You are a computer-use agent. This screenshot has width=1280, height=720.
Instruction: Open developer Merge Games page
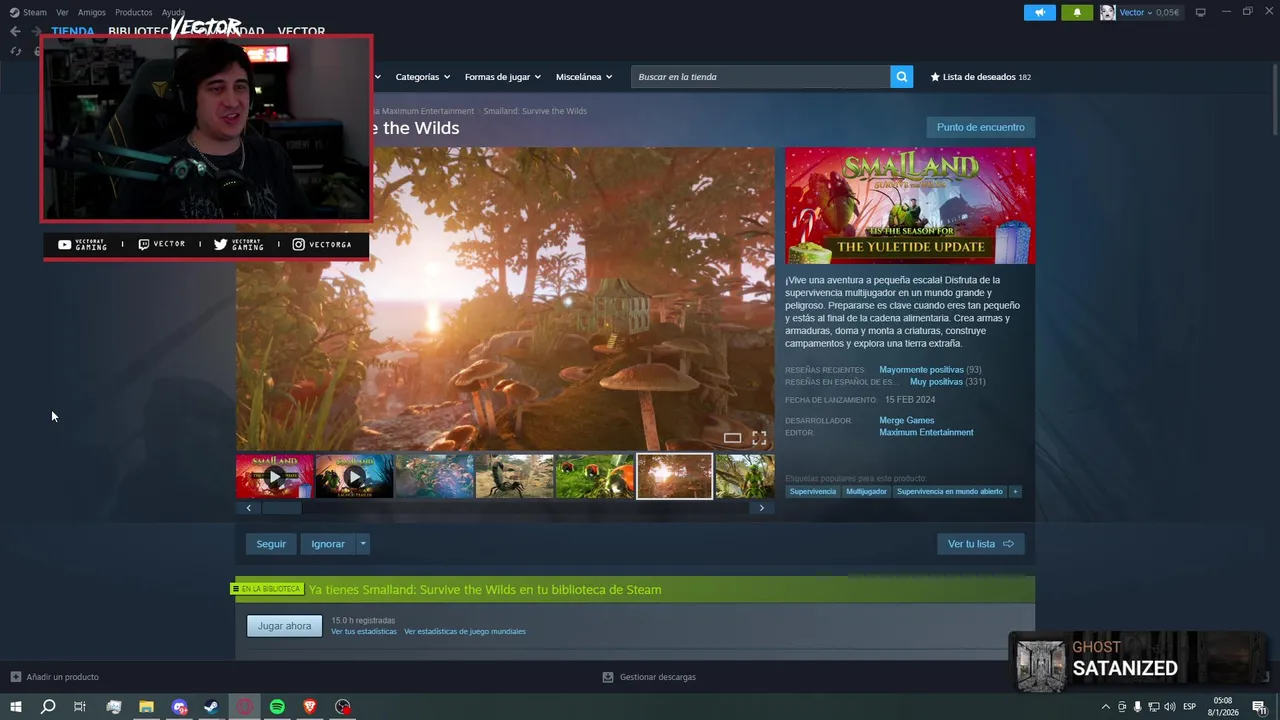[907, 421]
